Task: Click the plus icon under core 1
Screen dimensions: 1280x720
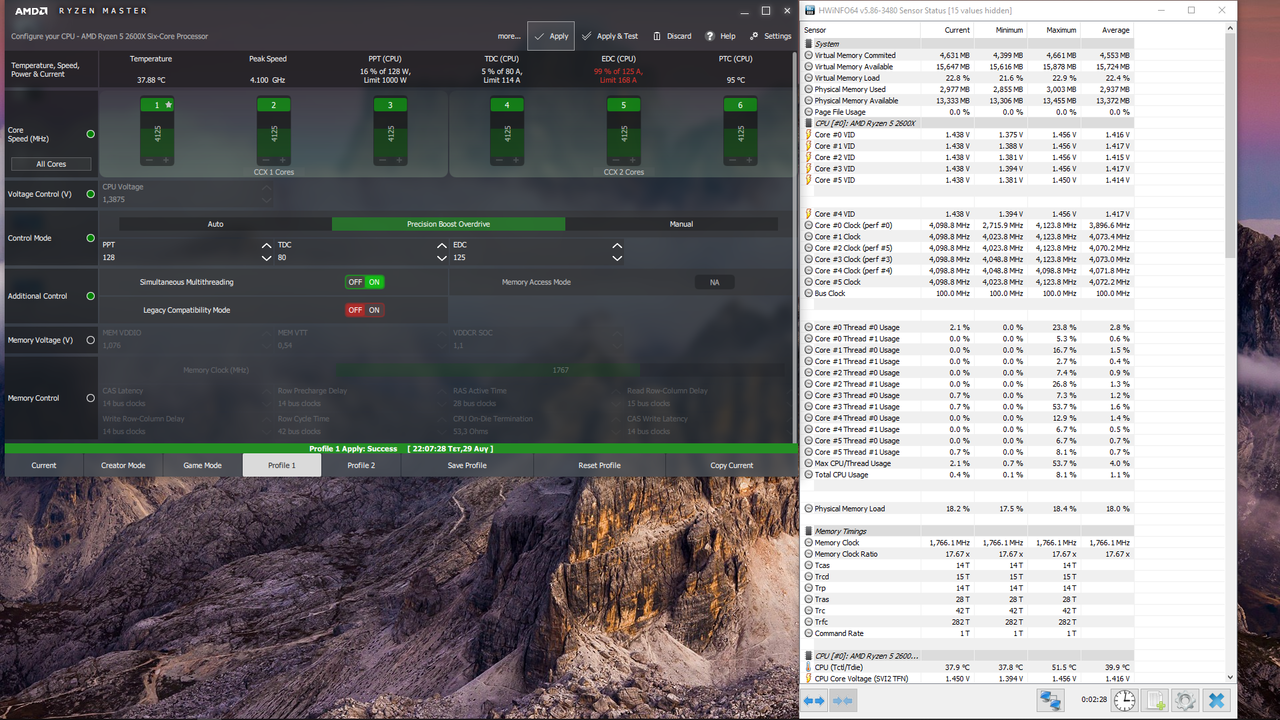Action: pyautogui.click(x=165, y=160)
